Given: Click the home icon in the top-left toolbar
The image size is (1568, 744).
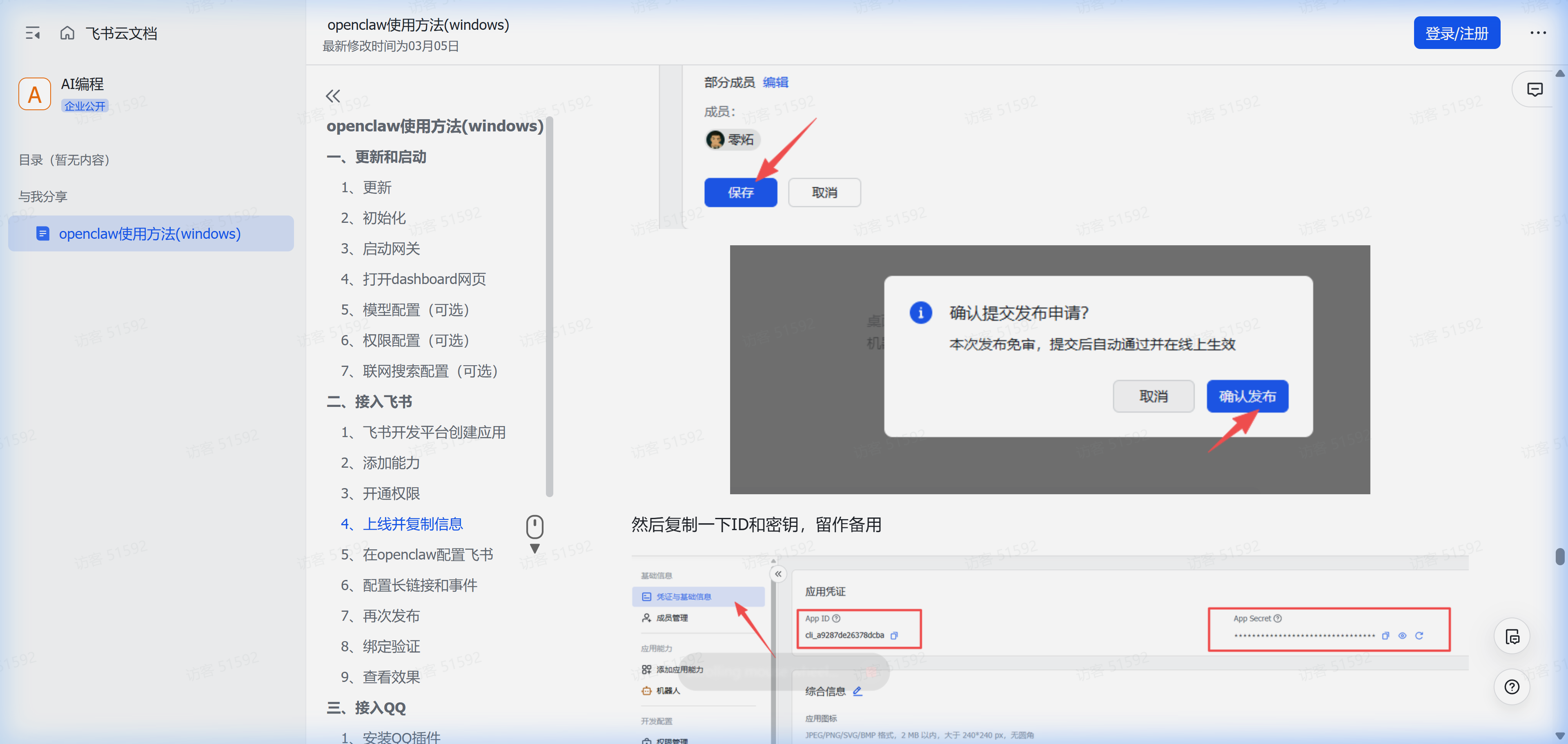Looking at the screenshot, I should click(x=67, y=33).
